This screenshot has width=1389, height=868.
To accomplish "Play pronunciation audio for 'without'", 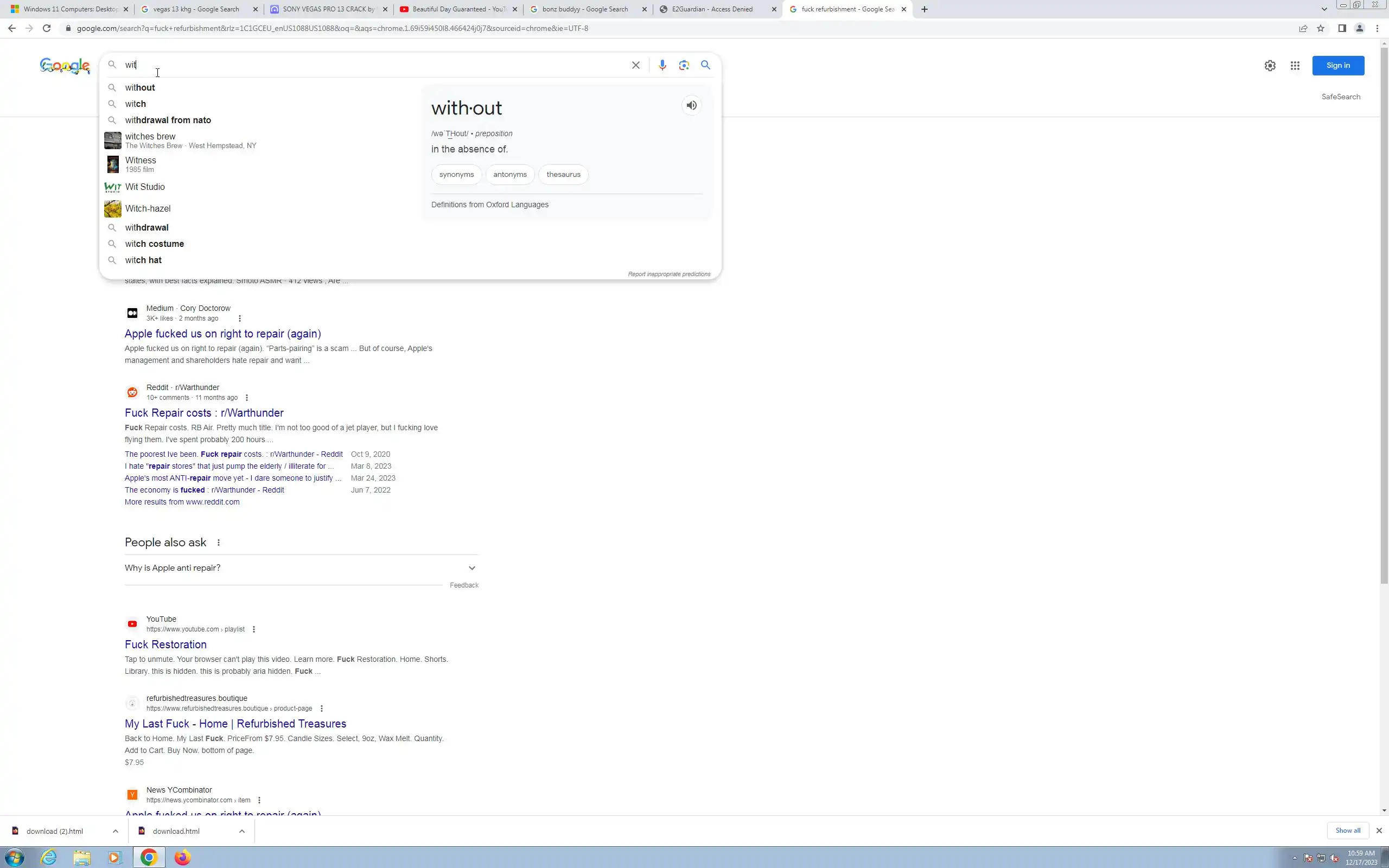I will click(x=692, y=106).
